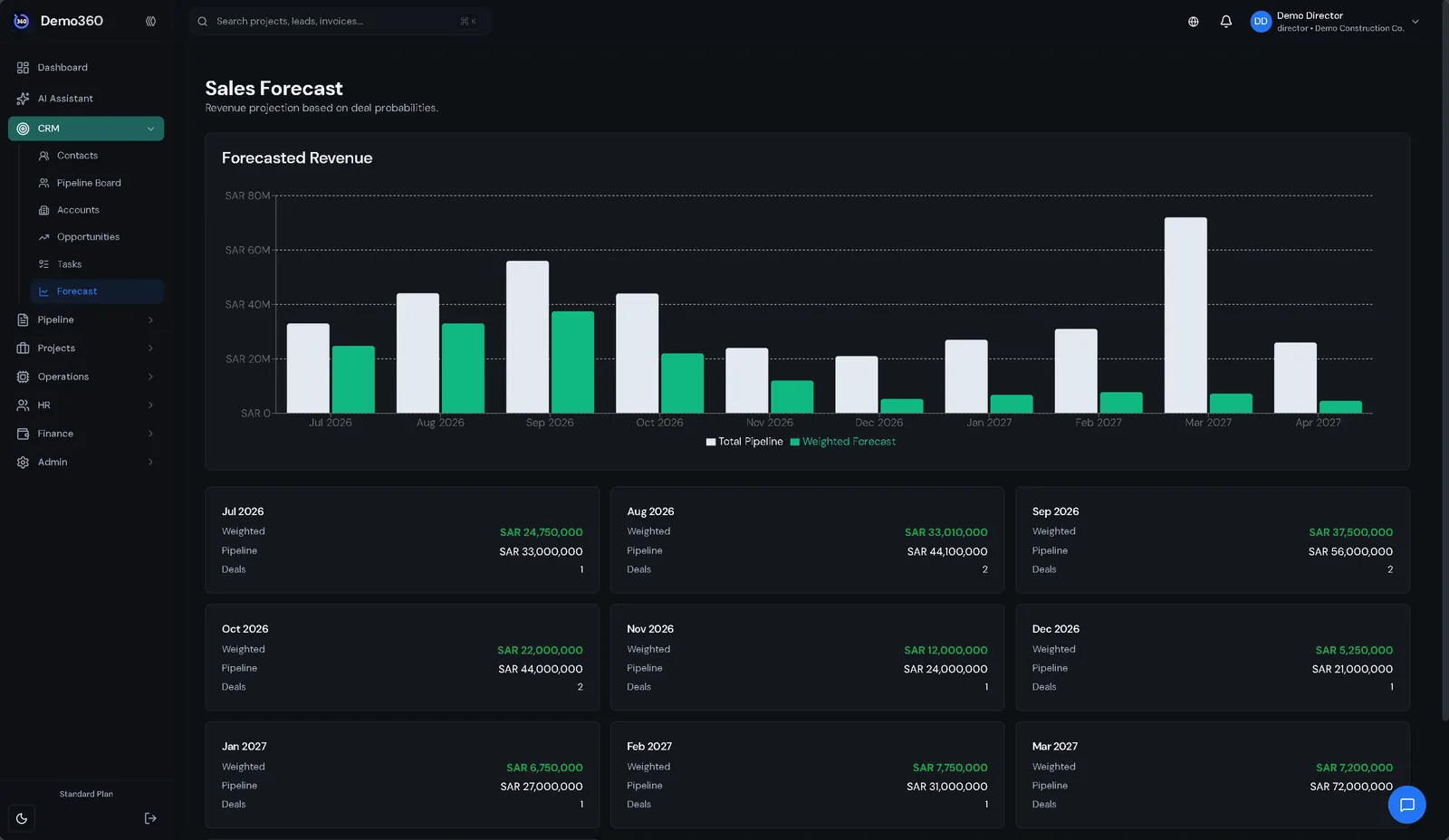Screen dimensions: 1449x840
Task: Expand the Projects menu chevron
Action: click(150, 348)
